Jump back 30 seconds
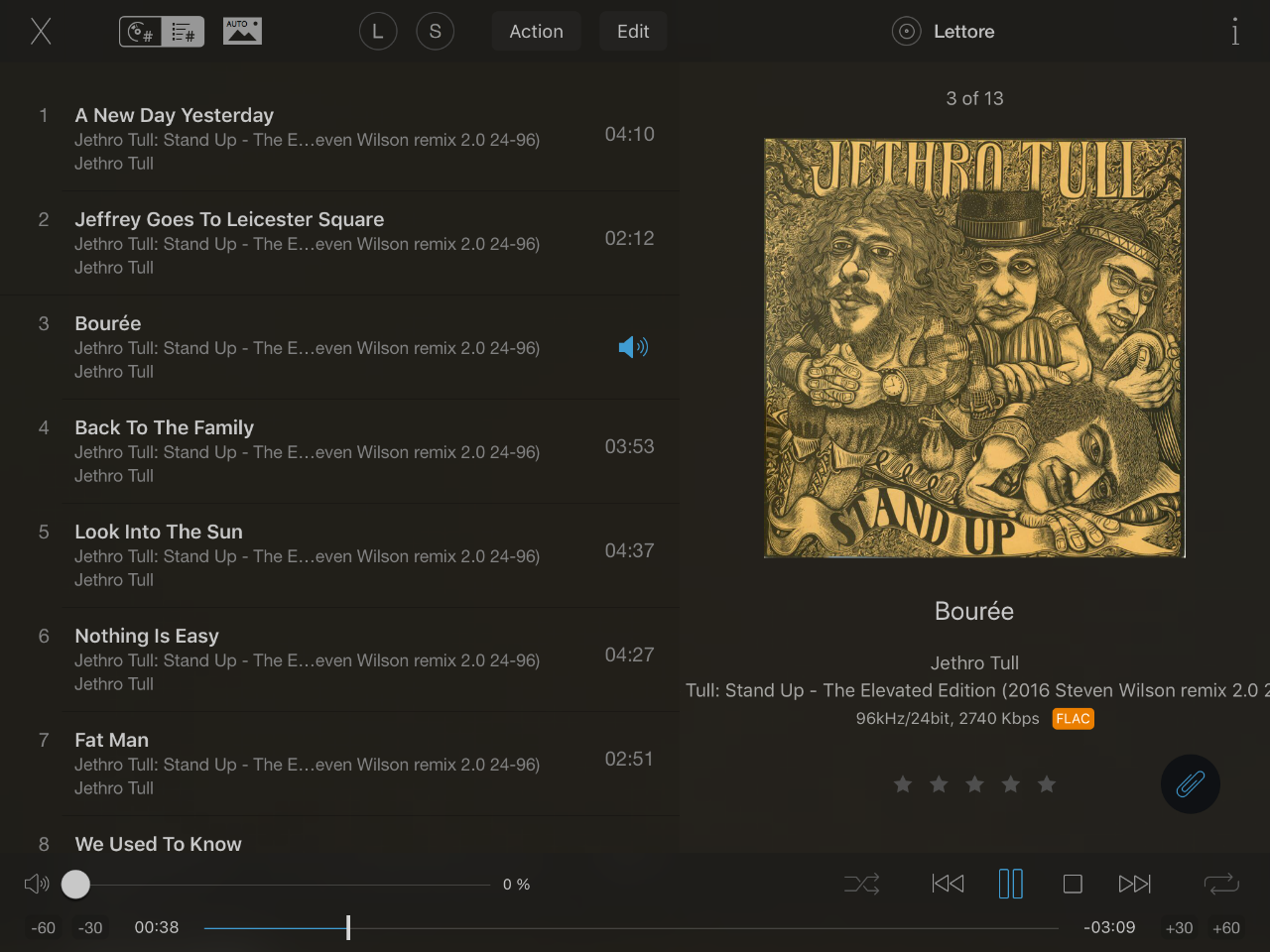1270x952 pixels. pyautogui.click(x=90, y=928)
